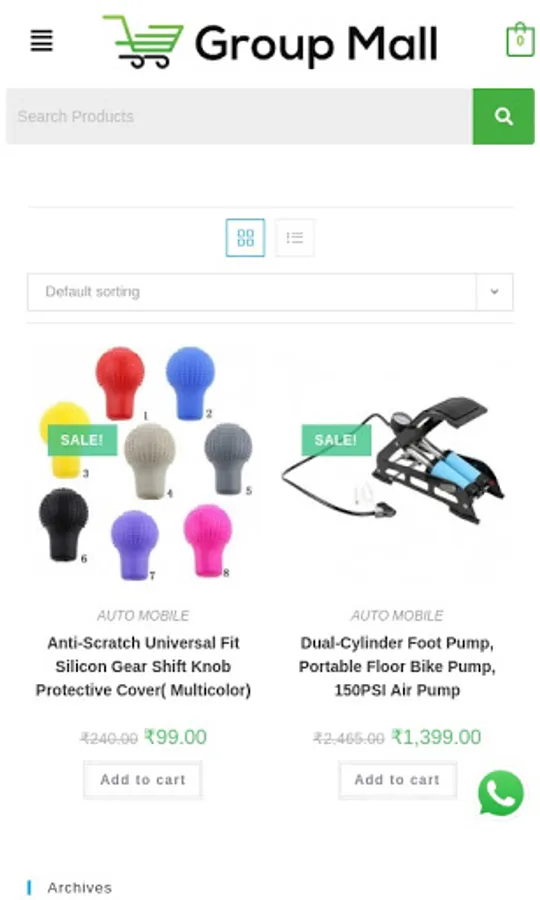
Task: Open the shopping bag cart icon
Action: [520, 40]
